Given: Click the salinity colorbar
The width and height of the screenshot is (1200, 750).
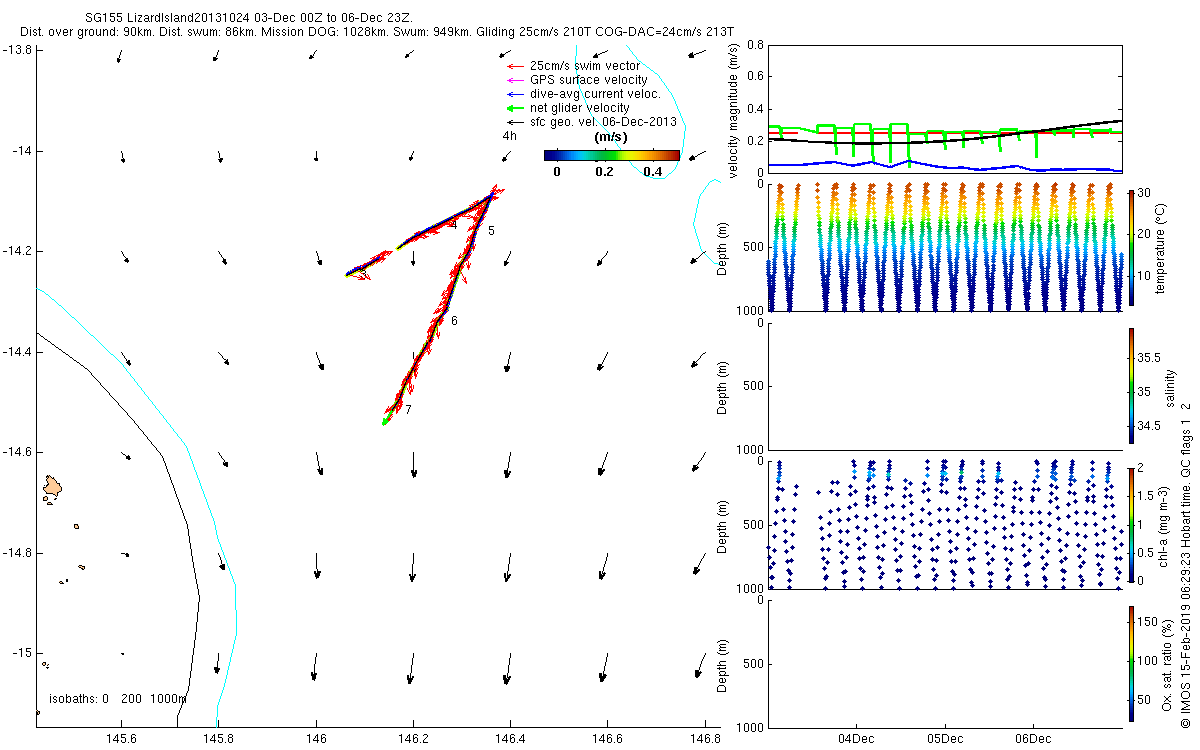Looking at the screenshot, I should point(1131,385).
